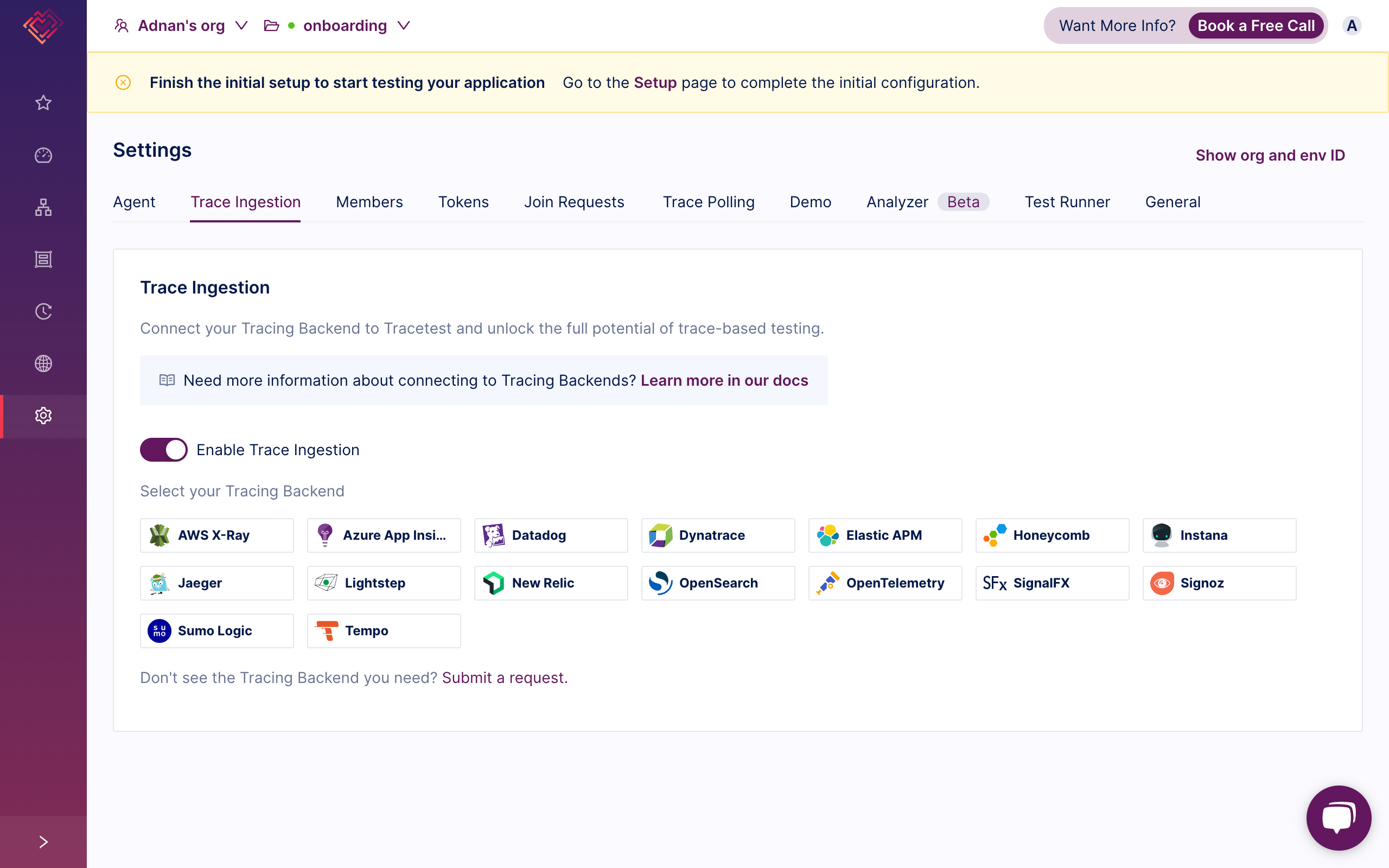Switch to the Members tab
Image resolution: width=1389 pixels, height=868 pixels.
[x=369, y=202]
